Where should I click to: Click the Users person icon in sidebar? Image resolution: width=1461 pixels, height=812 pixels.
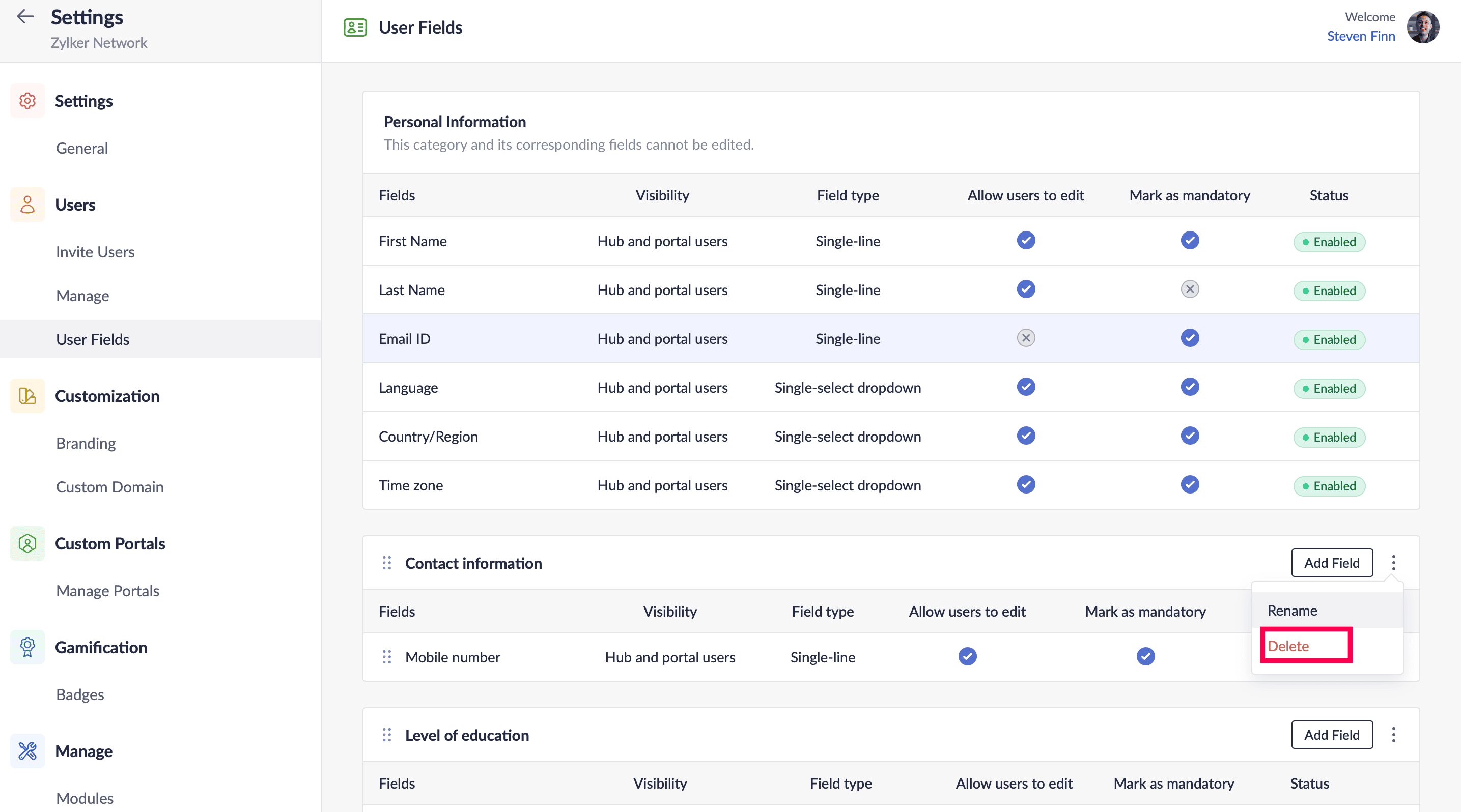click(x=27, y=205)
